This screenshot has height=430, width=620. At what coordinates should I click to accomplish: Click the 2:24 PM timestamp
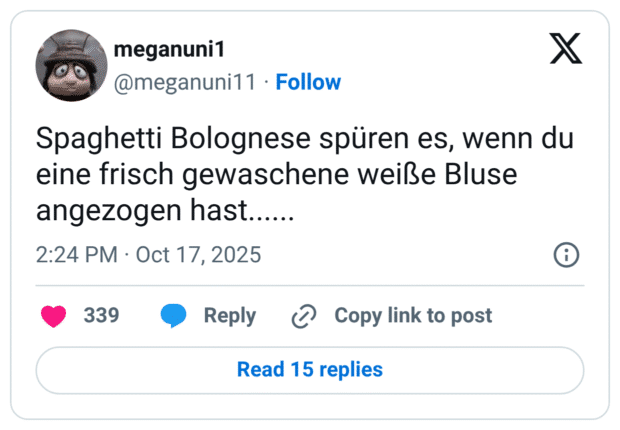click(76, 255)
